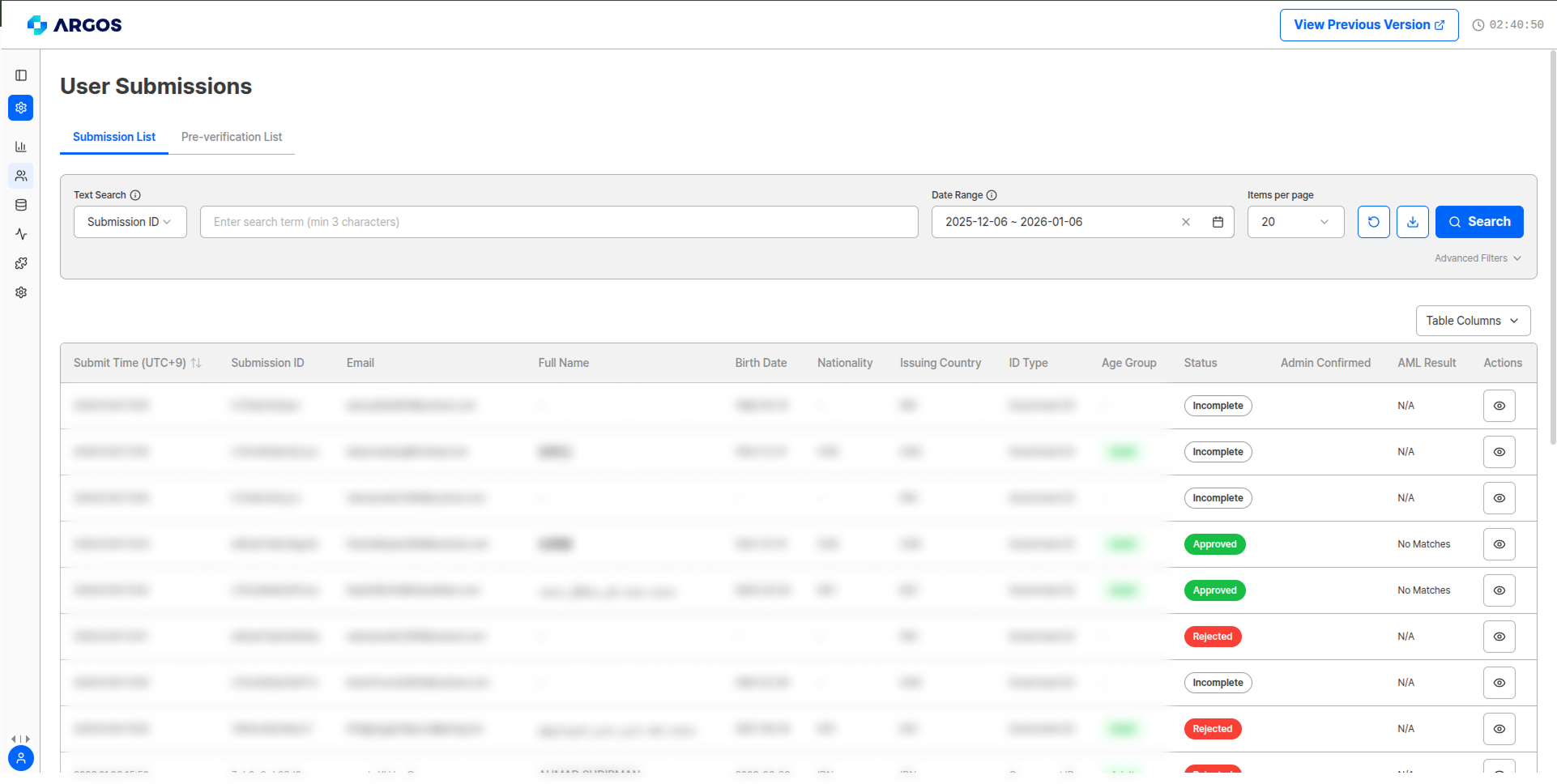The image size is (1557, 784).
Task: Switch to the Pre-verification List tab
Action: click(232, 137)
